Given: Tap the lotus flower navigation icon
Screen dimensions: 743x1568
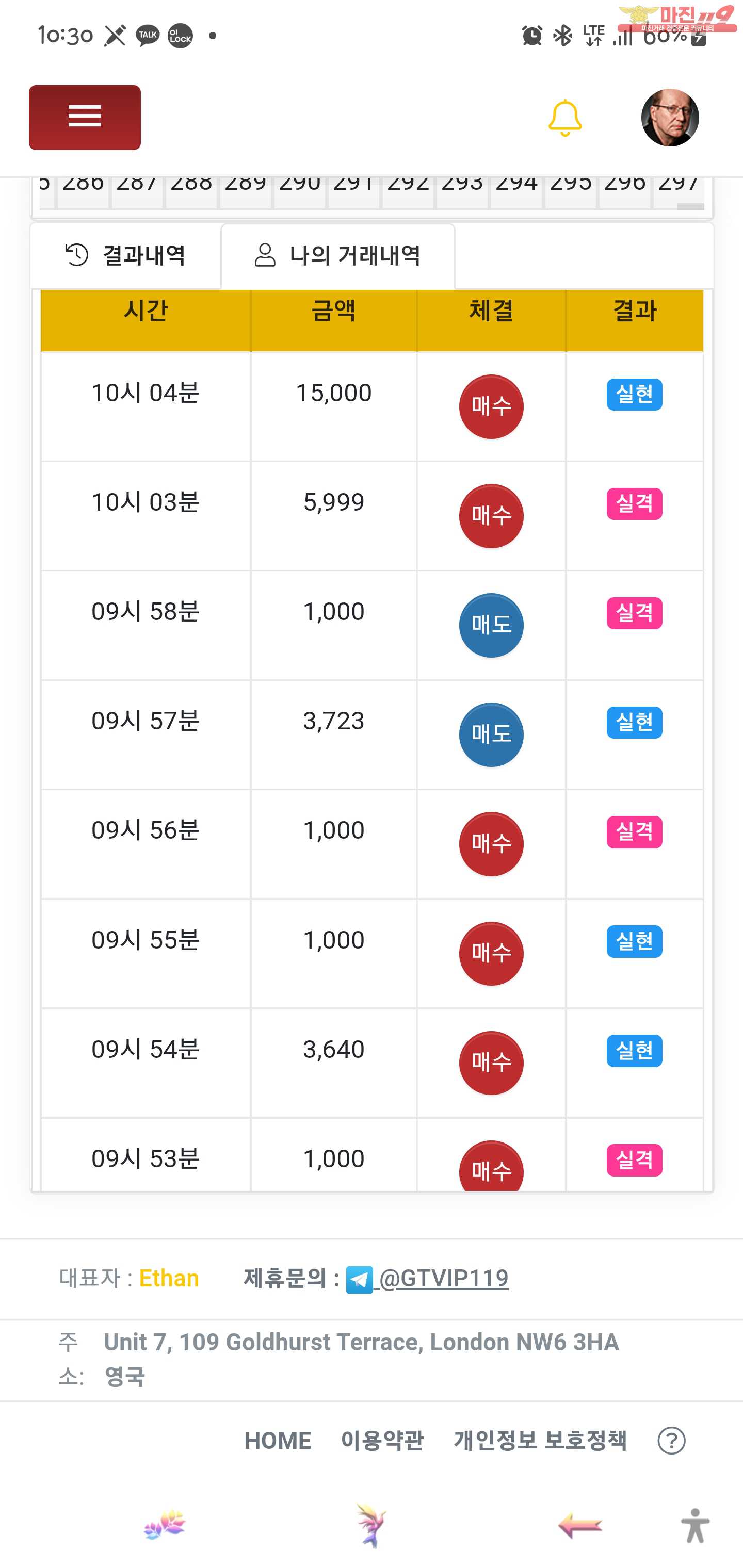Looking at the screenshot, I should pos(165,1525).
